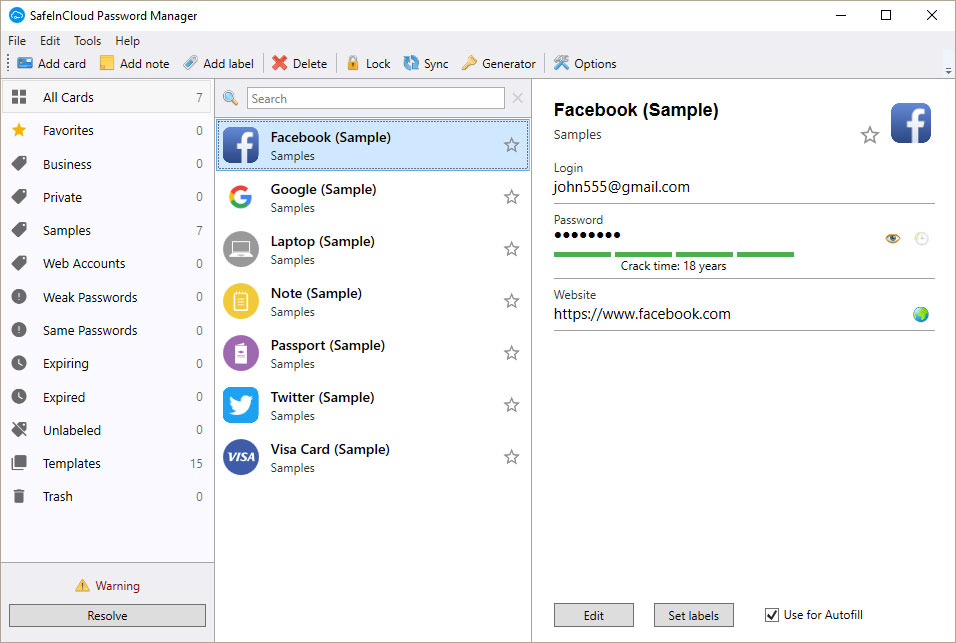Click the password strength bar

coord(674,254)
